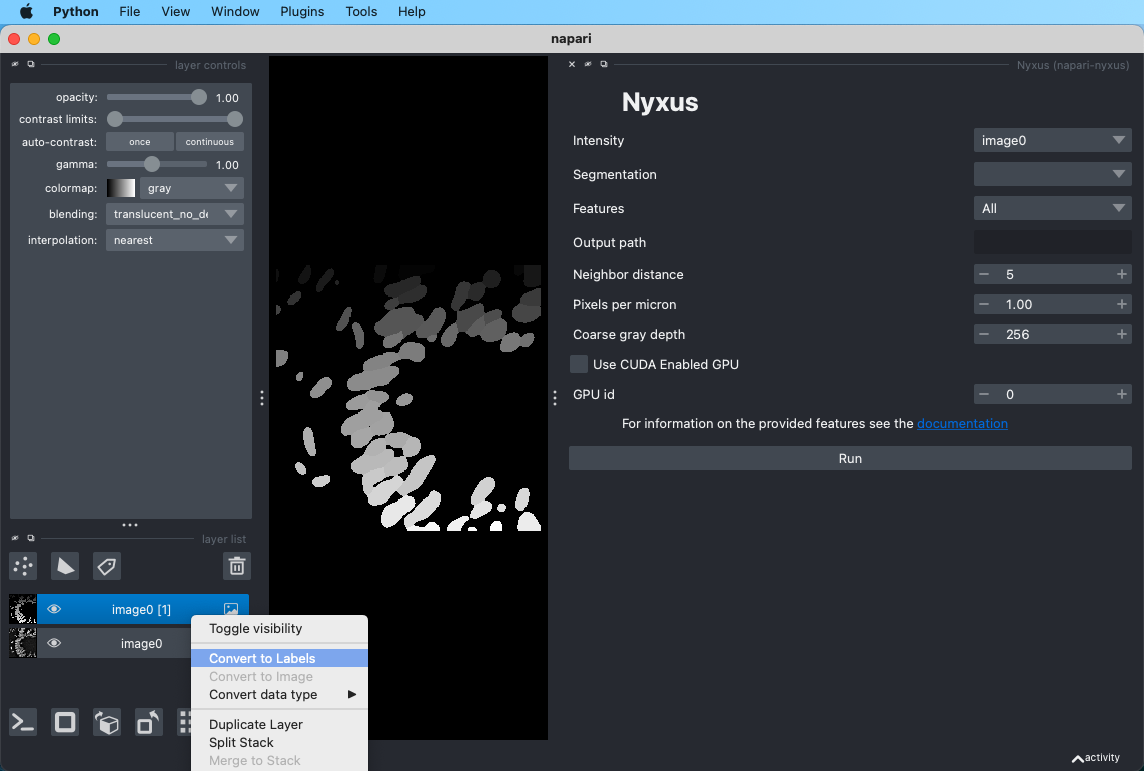Click auto-contrast once button
The image size is (1144, 771).
140,142
